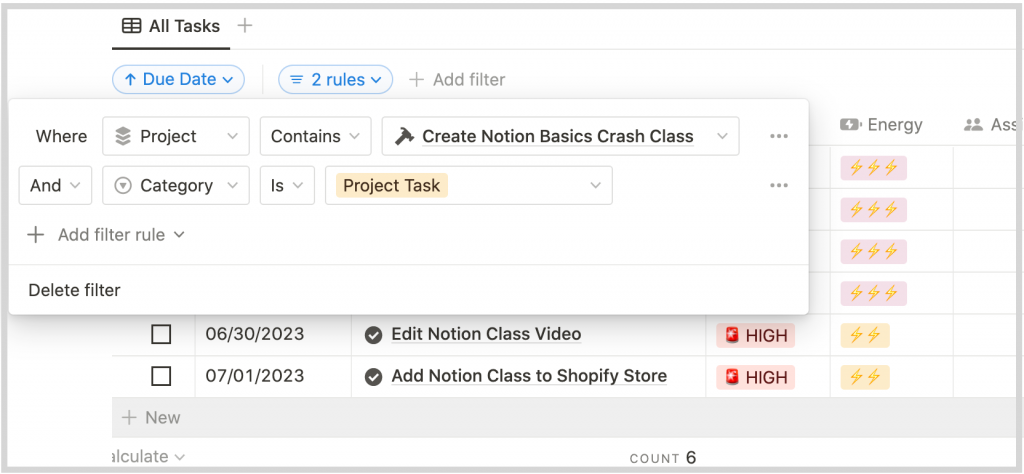Click energy tag on Shopify Store row

click(865, 377)
